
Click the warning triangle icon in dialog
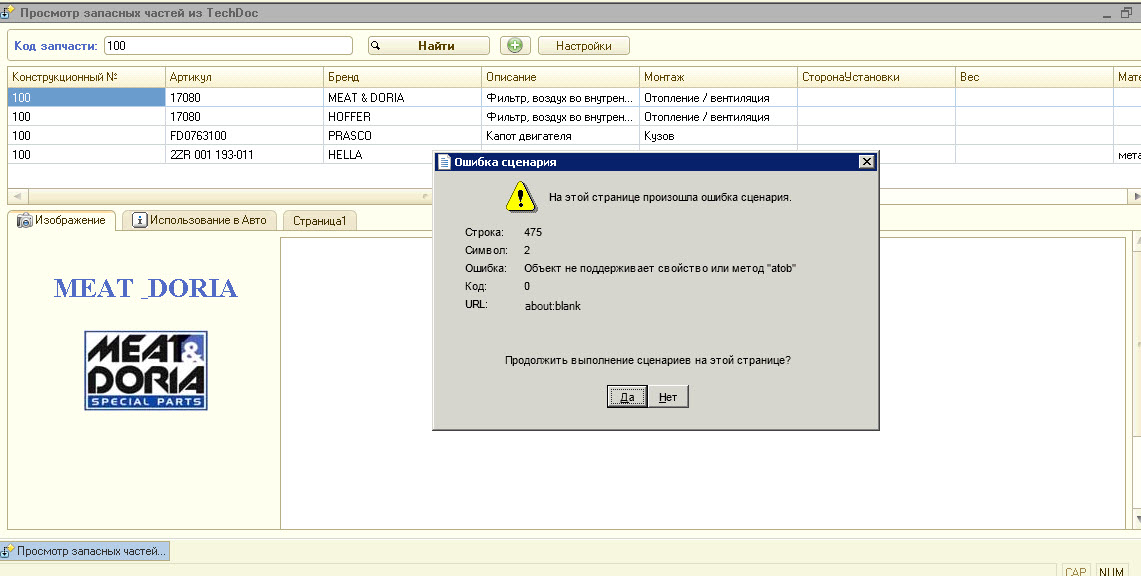[520, 196]
